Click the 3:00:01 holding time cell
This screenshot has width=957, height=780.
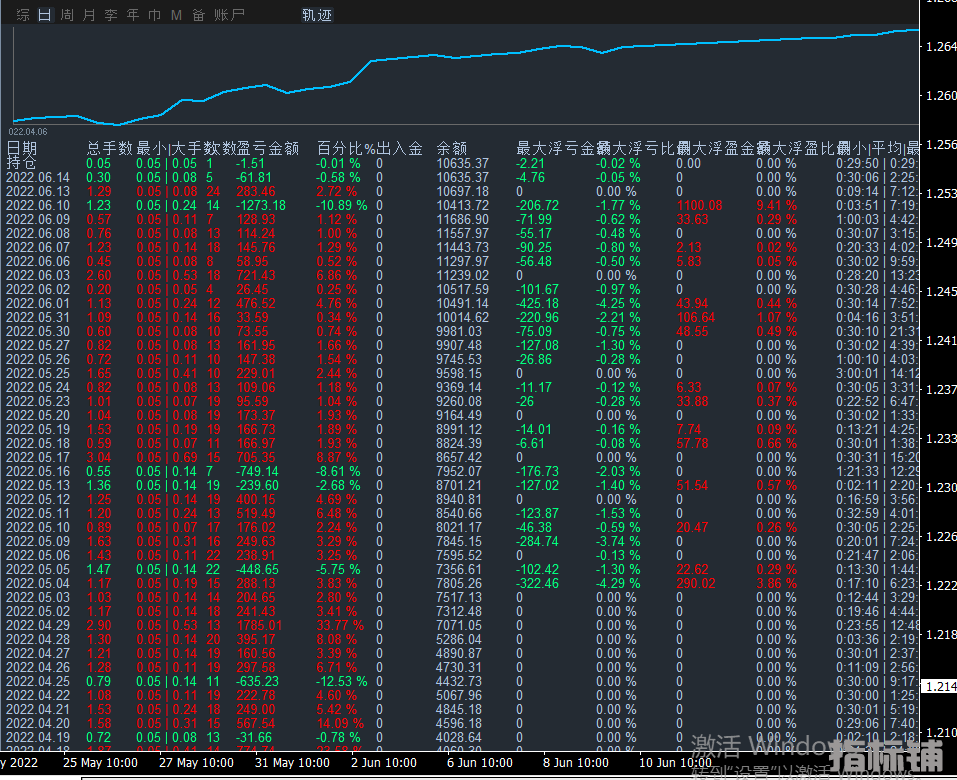tap(858, 374)
